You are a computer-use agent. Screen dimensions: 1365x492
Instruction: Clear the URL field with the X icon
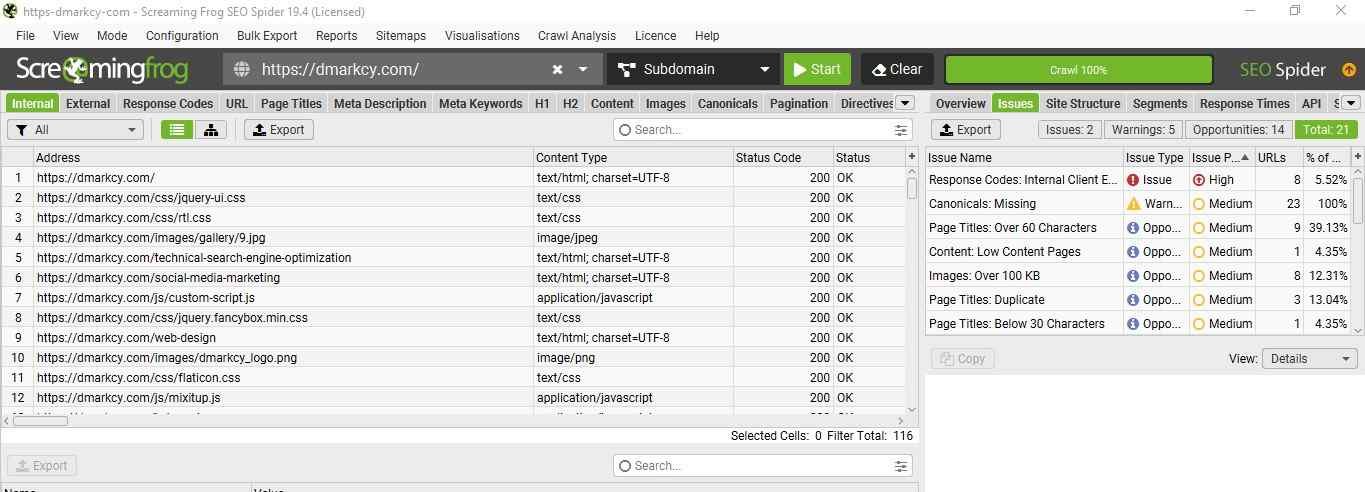[557, 69]
